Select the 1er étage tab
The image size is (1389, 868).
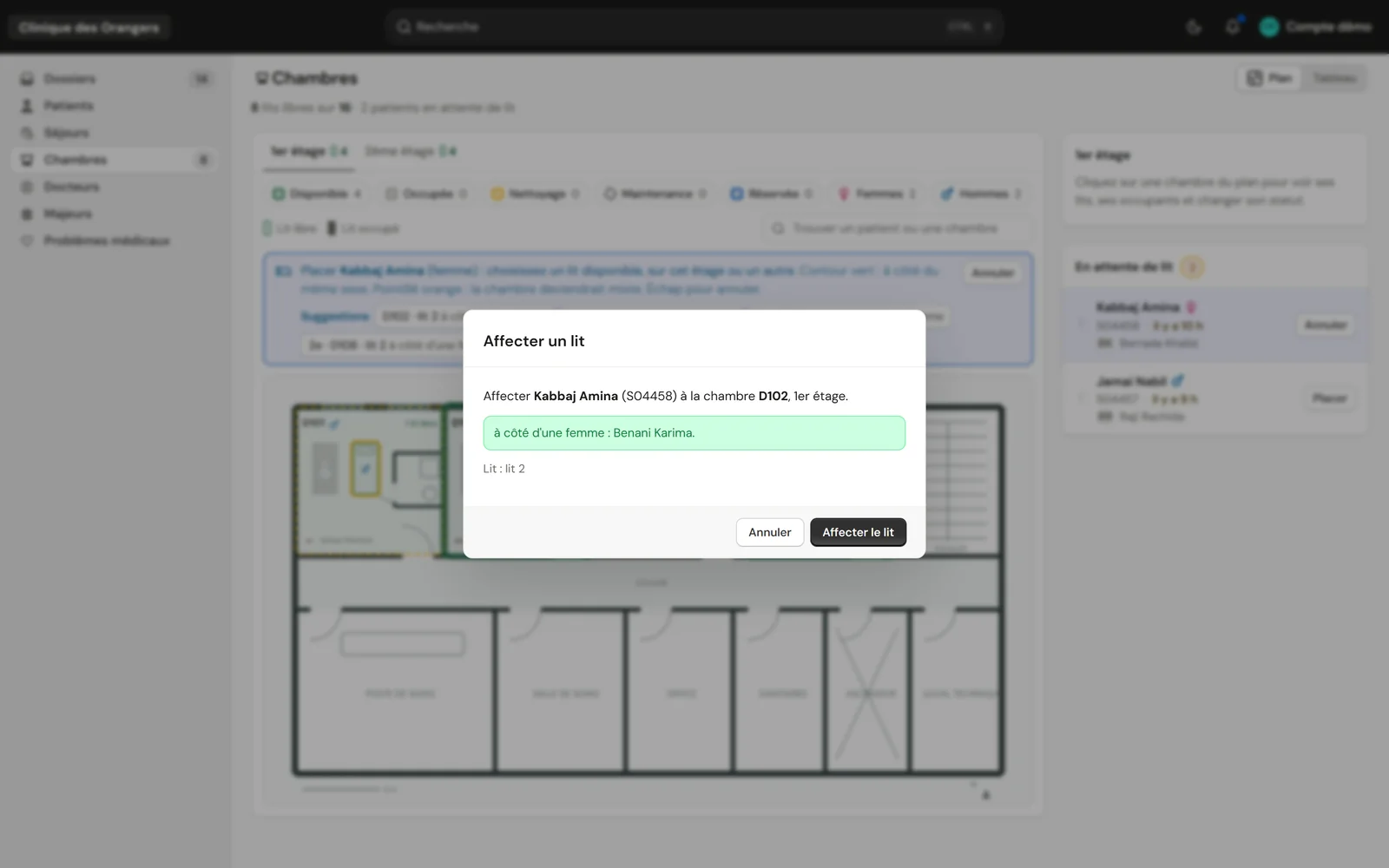coord(309,151)
